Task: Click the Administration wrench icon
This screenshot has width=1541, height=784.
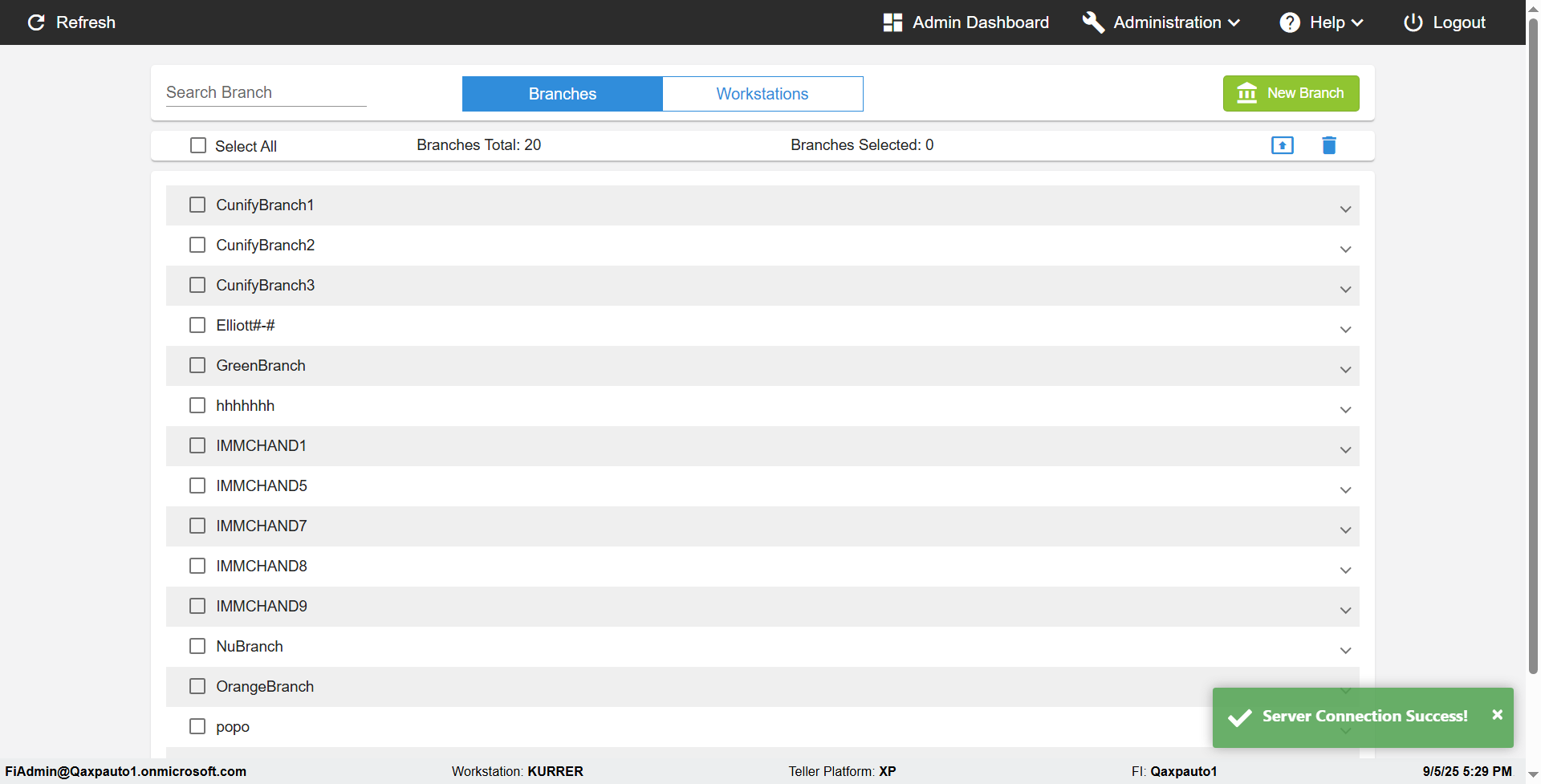Action: (x=1093, y=22)
